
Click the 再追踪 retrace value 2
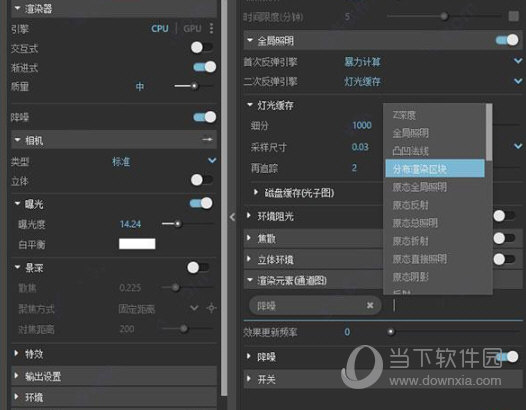354,167
